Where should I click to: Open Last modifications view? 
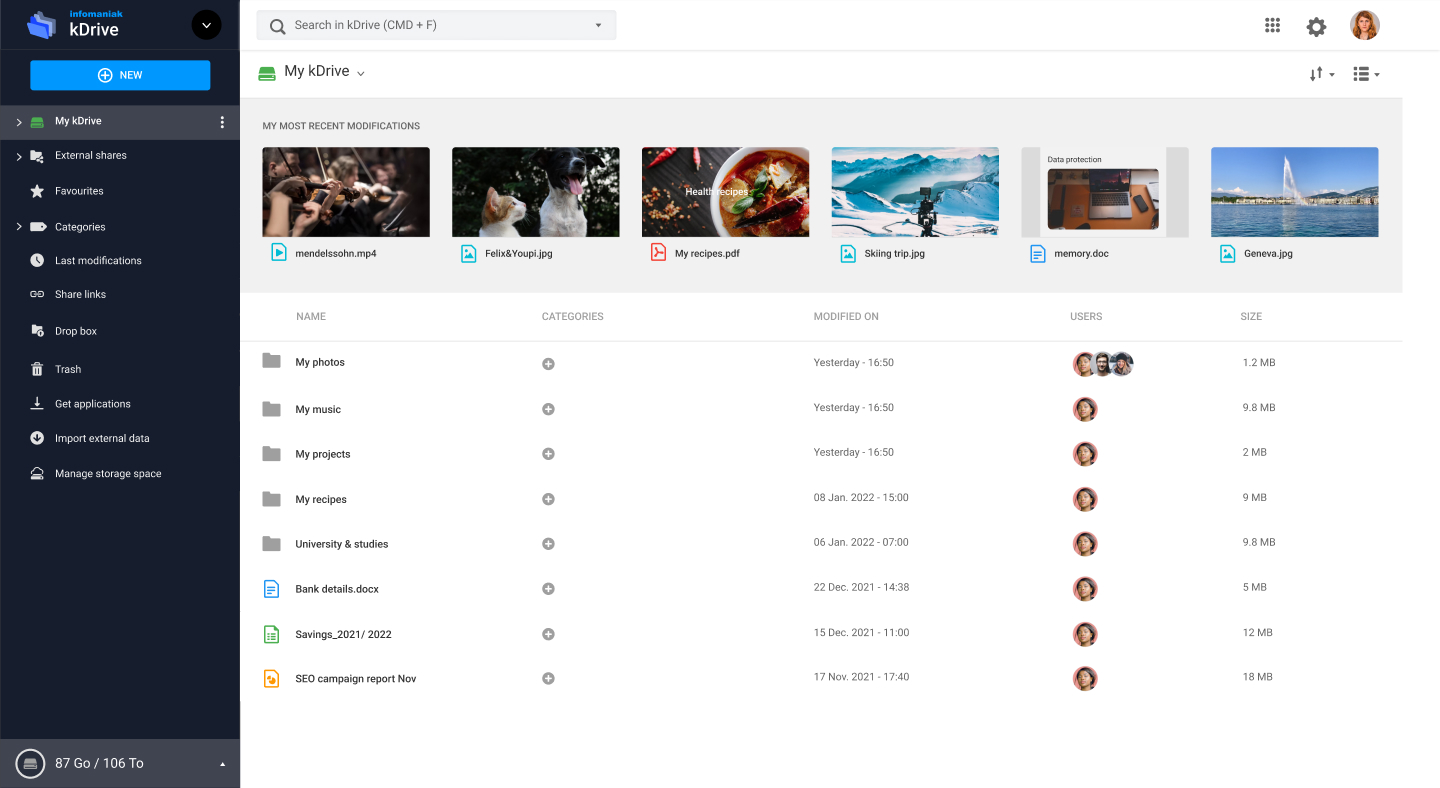(x=97, y=260)
